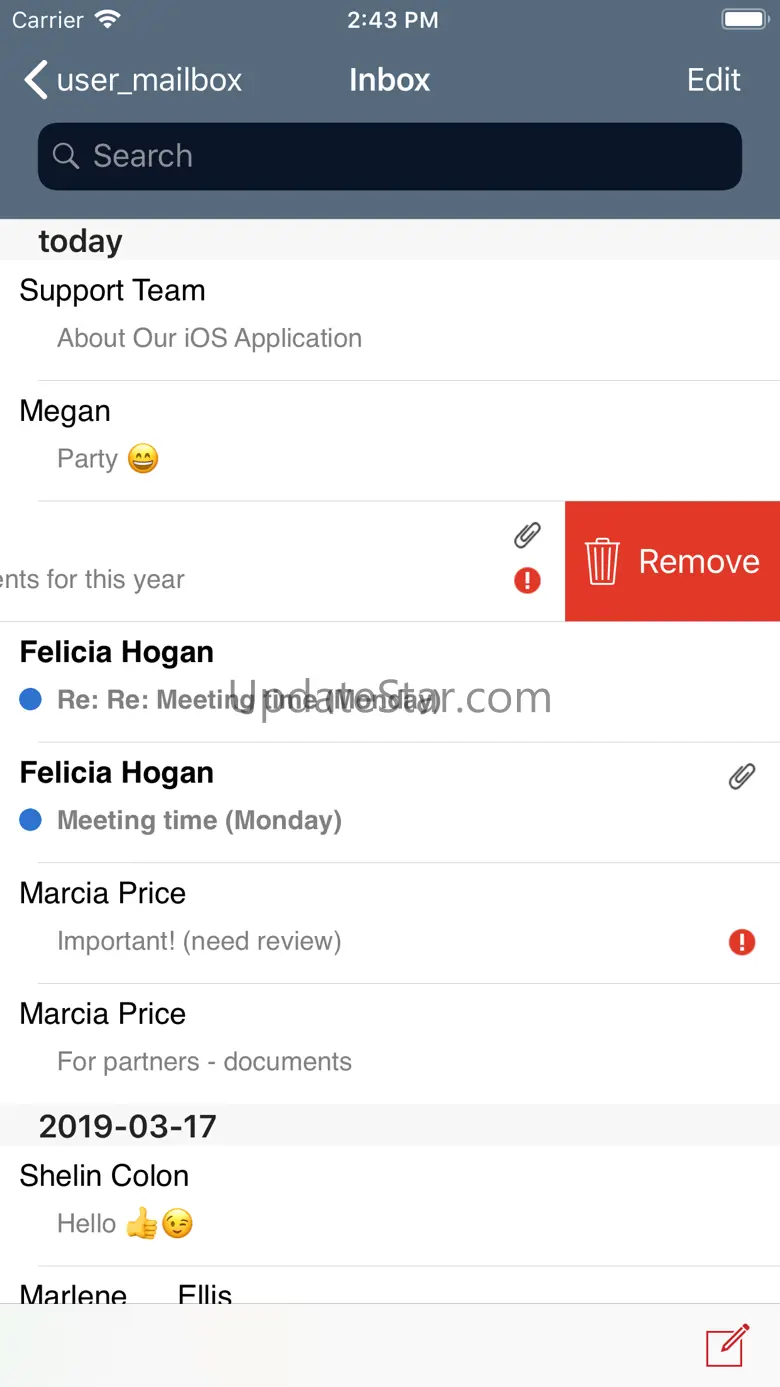
Task: Tap red importance icon on swiped email
Action: click(x=527, y=580)
